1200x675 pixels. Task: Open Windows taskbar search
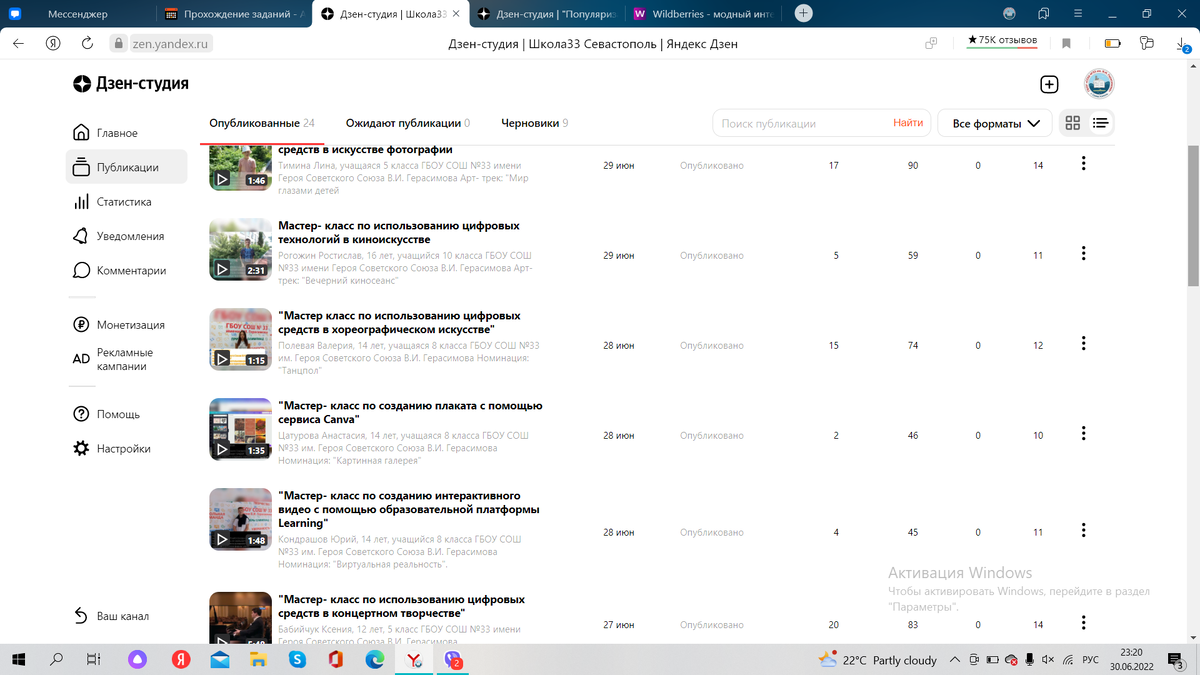tap(56, 660)
